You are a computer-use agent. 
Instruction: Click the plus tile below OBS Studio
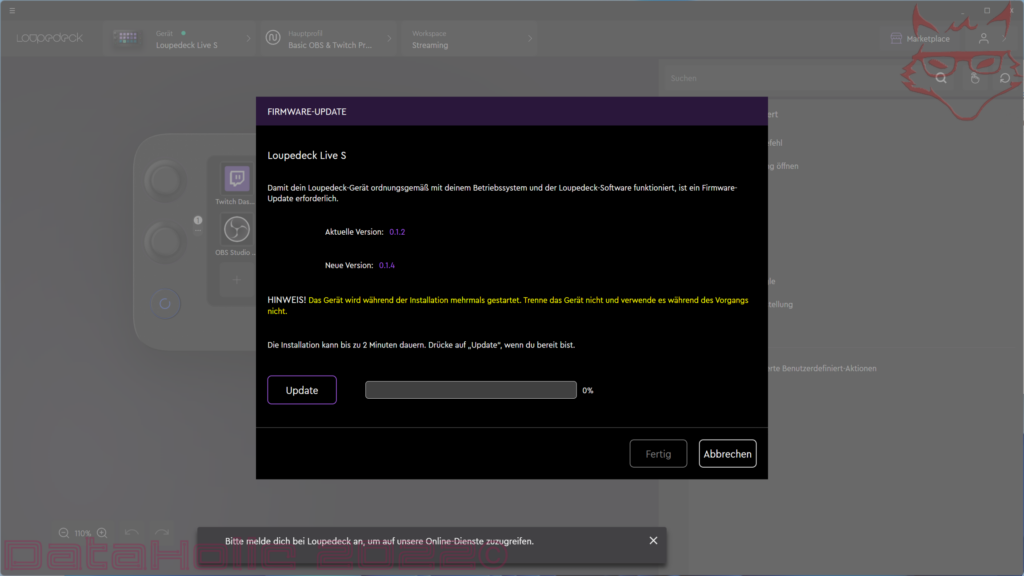click(x=236, y=280)
